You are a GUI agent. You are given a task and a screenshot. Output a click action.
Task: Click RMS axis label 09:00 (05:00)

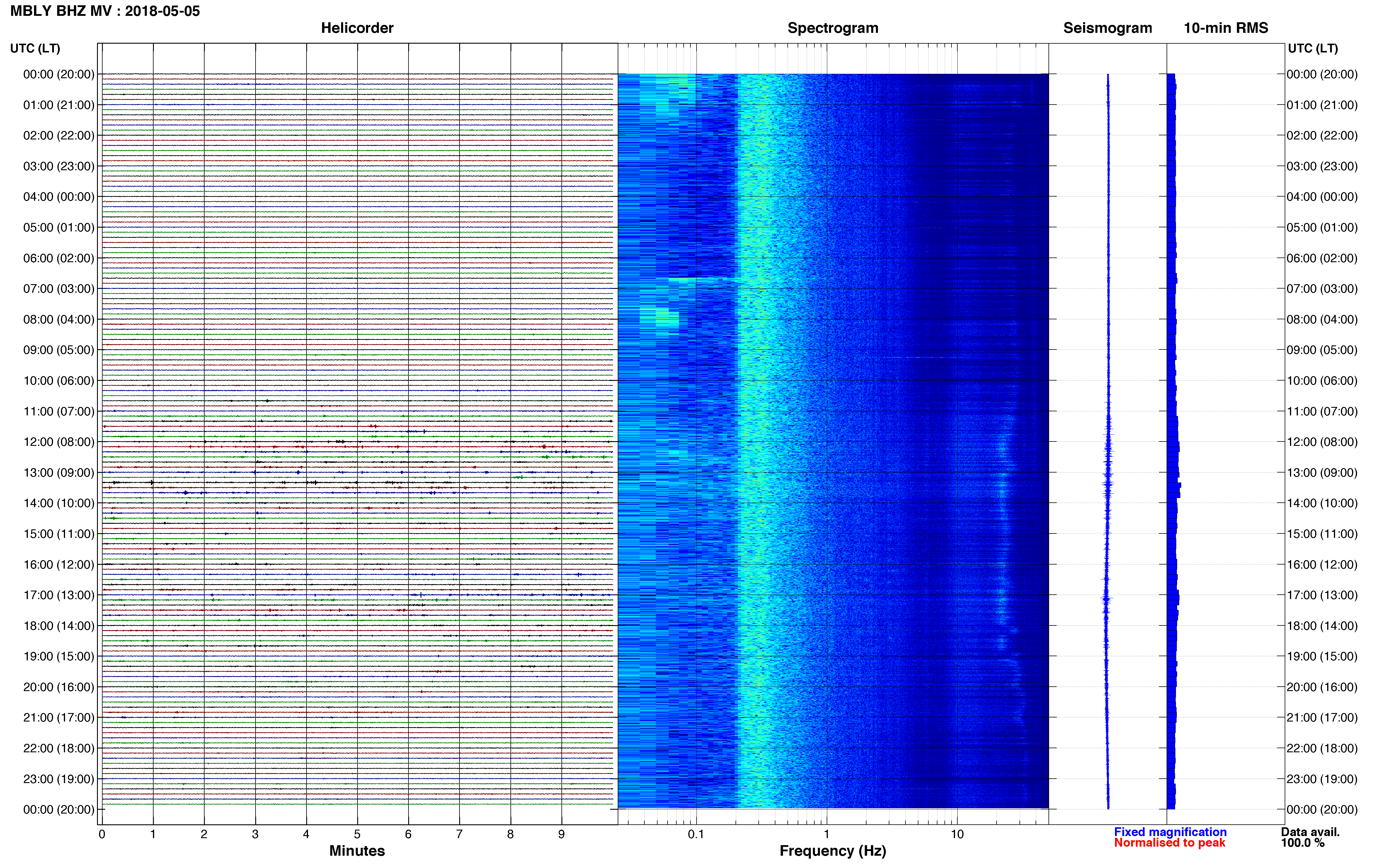tap(1322, 350)
